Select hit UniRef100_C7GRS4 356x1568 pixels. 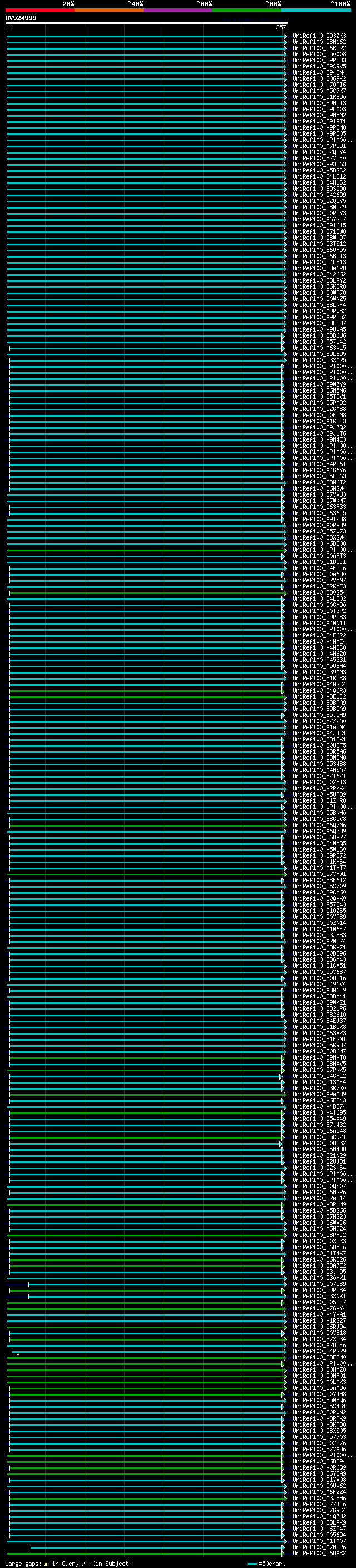pos(319,1510)
